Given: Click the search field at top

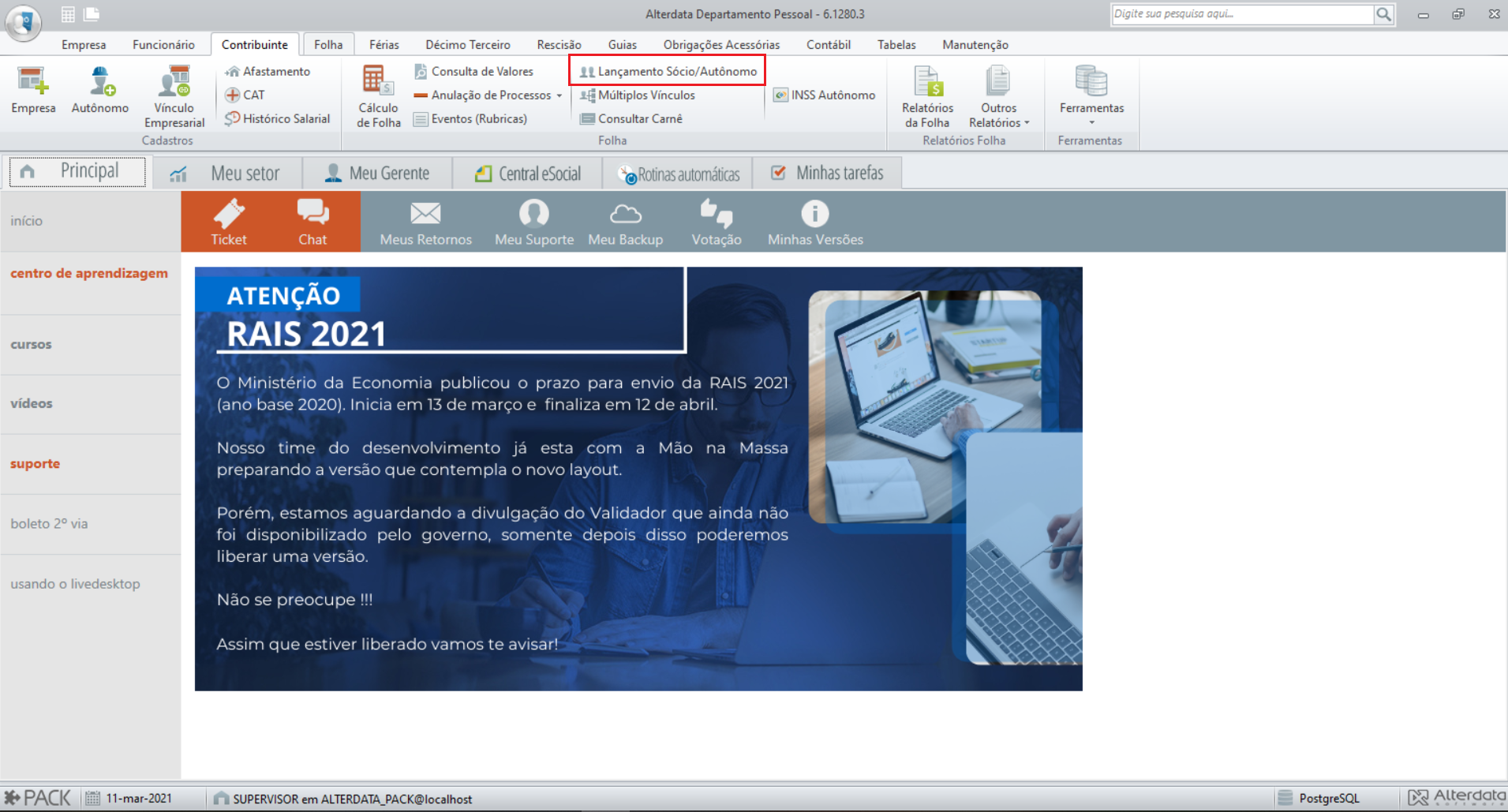Looking at the screenshot, I should tap(1243, 13).
